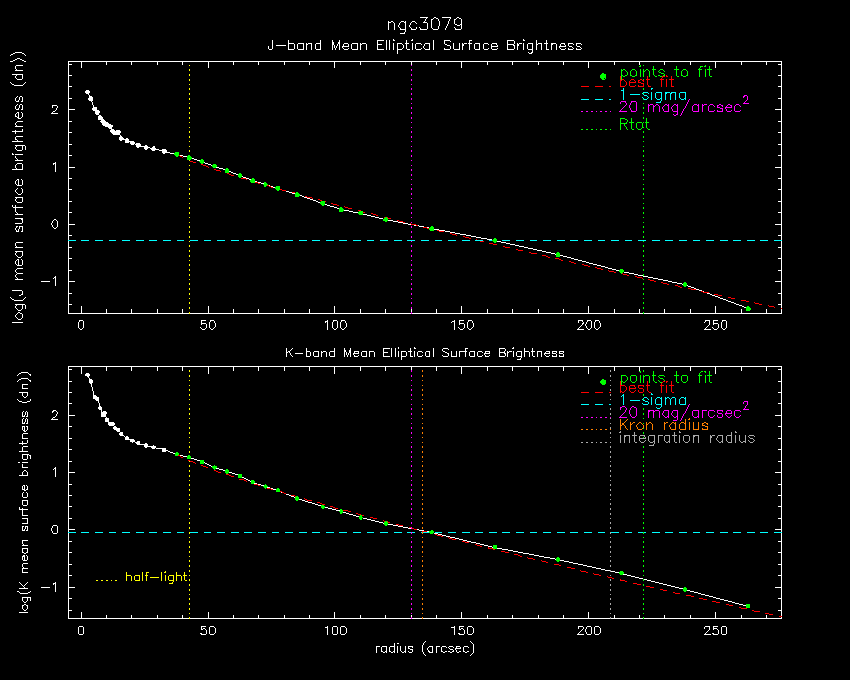Click '20 mag/arcsec²' legend text in K-band plot
Screen dimensions: 850x680
point(684,412)
